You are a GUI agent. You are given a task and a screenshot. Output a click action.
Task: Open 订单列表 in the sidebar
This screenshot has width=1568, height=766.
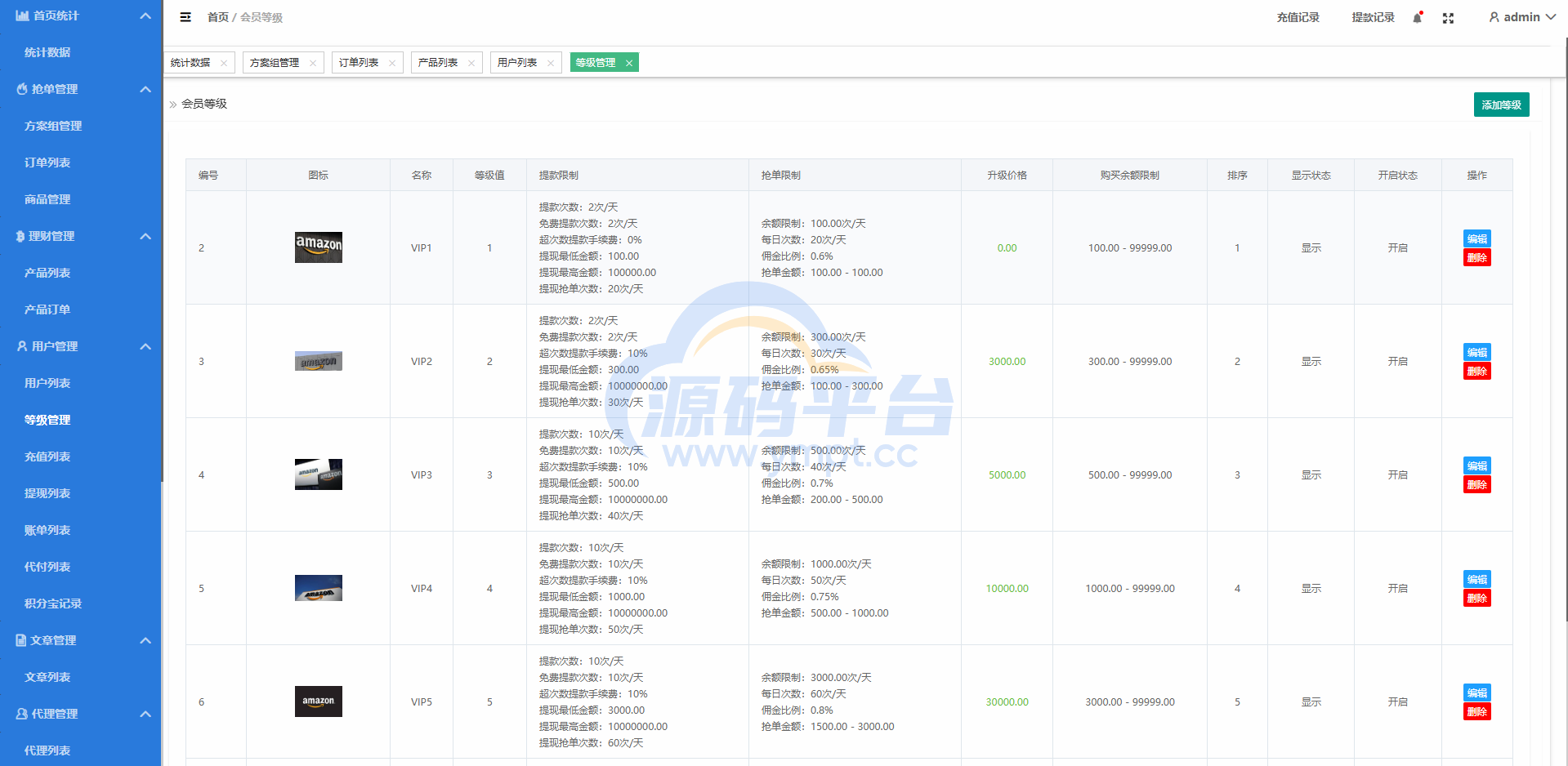pyautogui.click(x=47, y=163)
